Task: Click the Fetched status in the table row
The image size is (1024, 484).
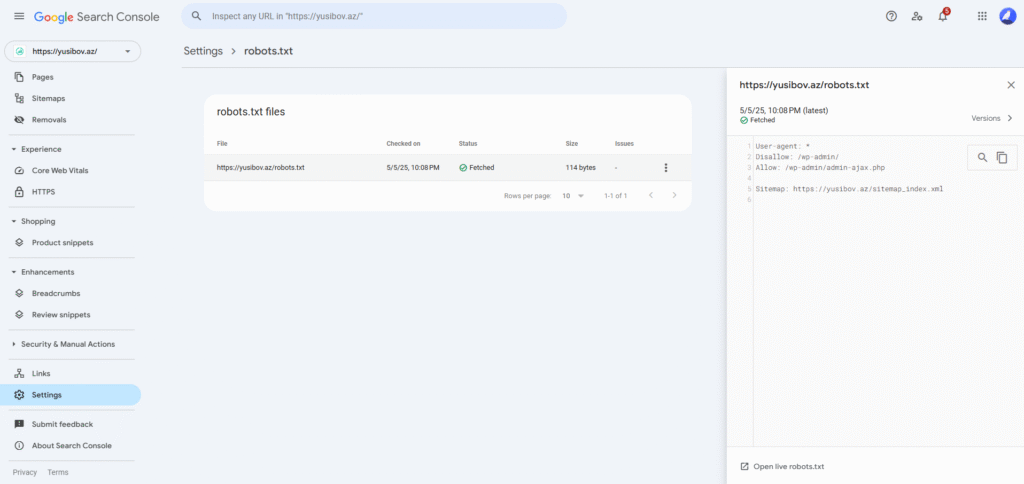Action: point(477,168)
